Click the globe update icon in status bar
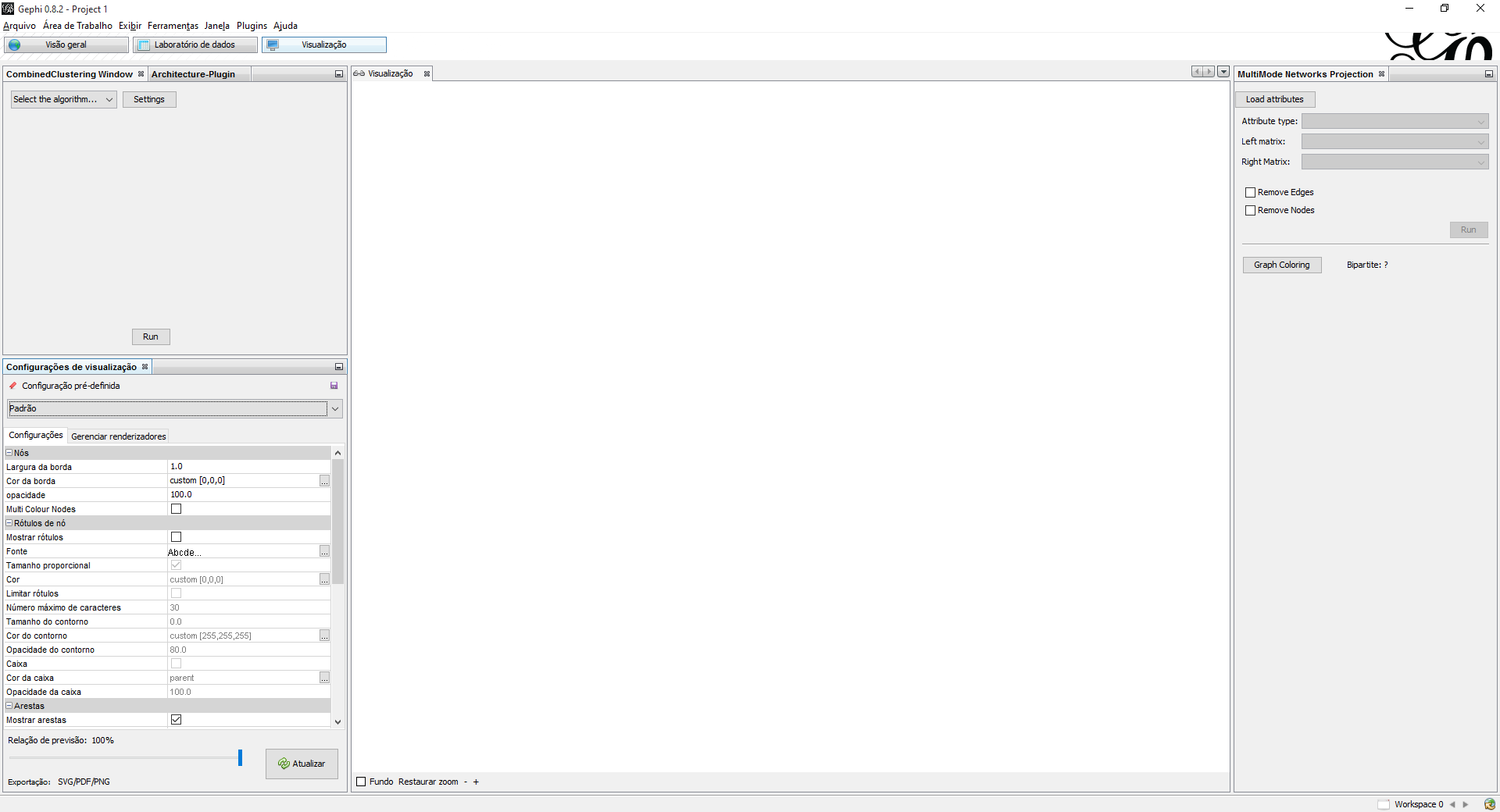This screenshot has height=812, width=1500. coord(1489,804)
